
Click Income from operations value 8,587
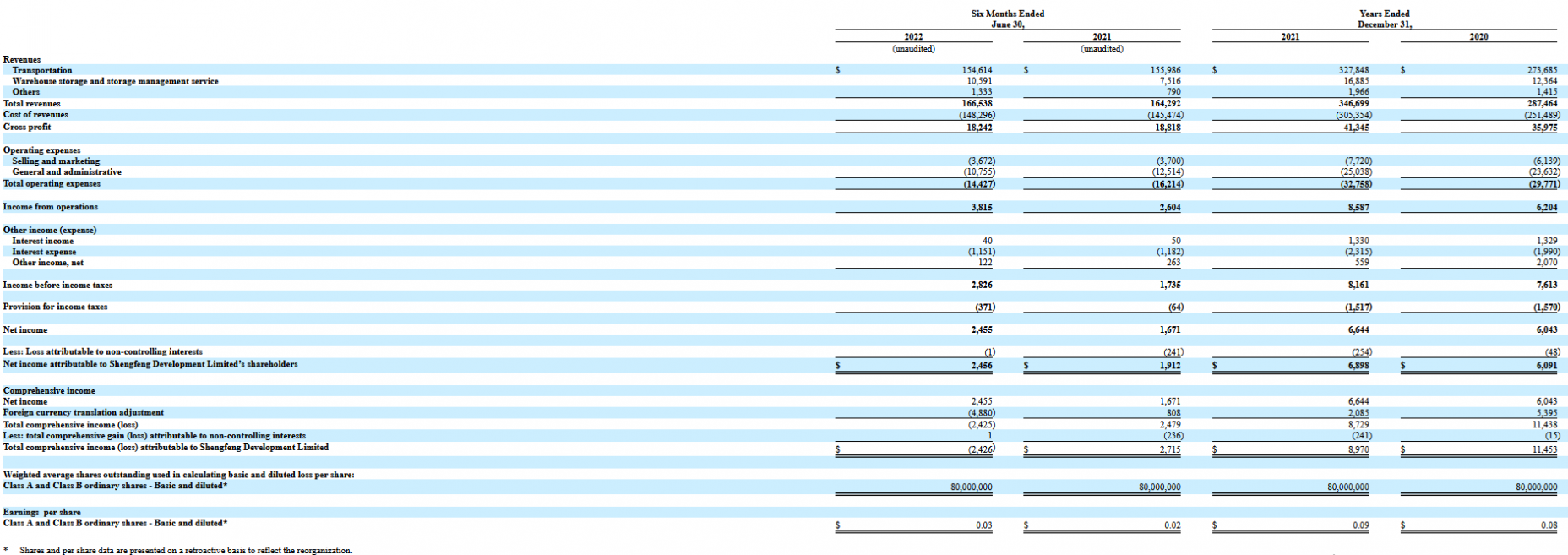1359,207
